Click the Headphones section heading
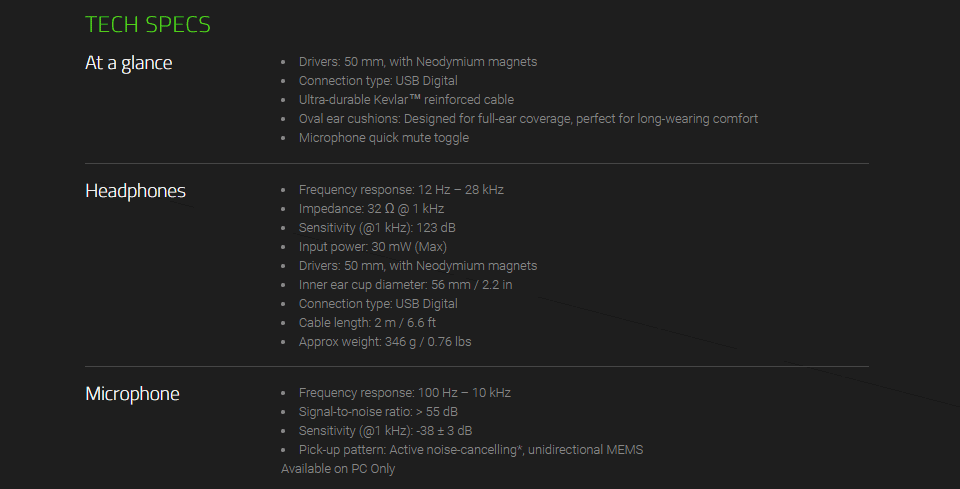 click(135, 191)
